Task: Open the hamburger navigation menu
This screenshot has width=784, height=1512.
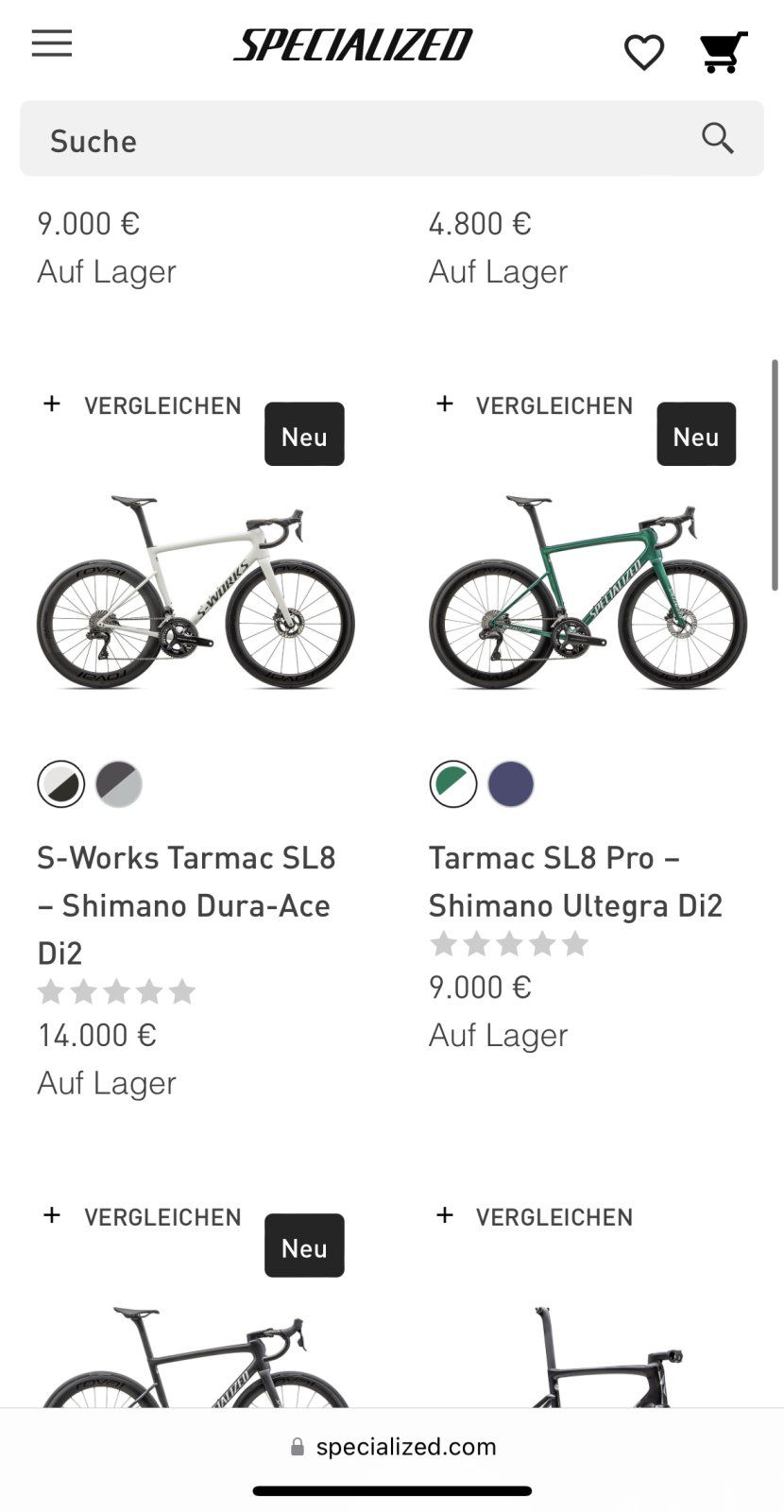Action: click(52, 43)
